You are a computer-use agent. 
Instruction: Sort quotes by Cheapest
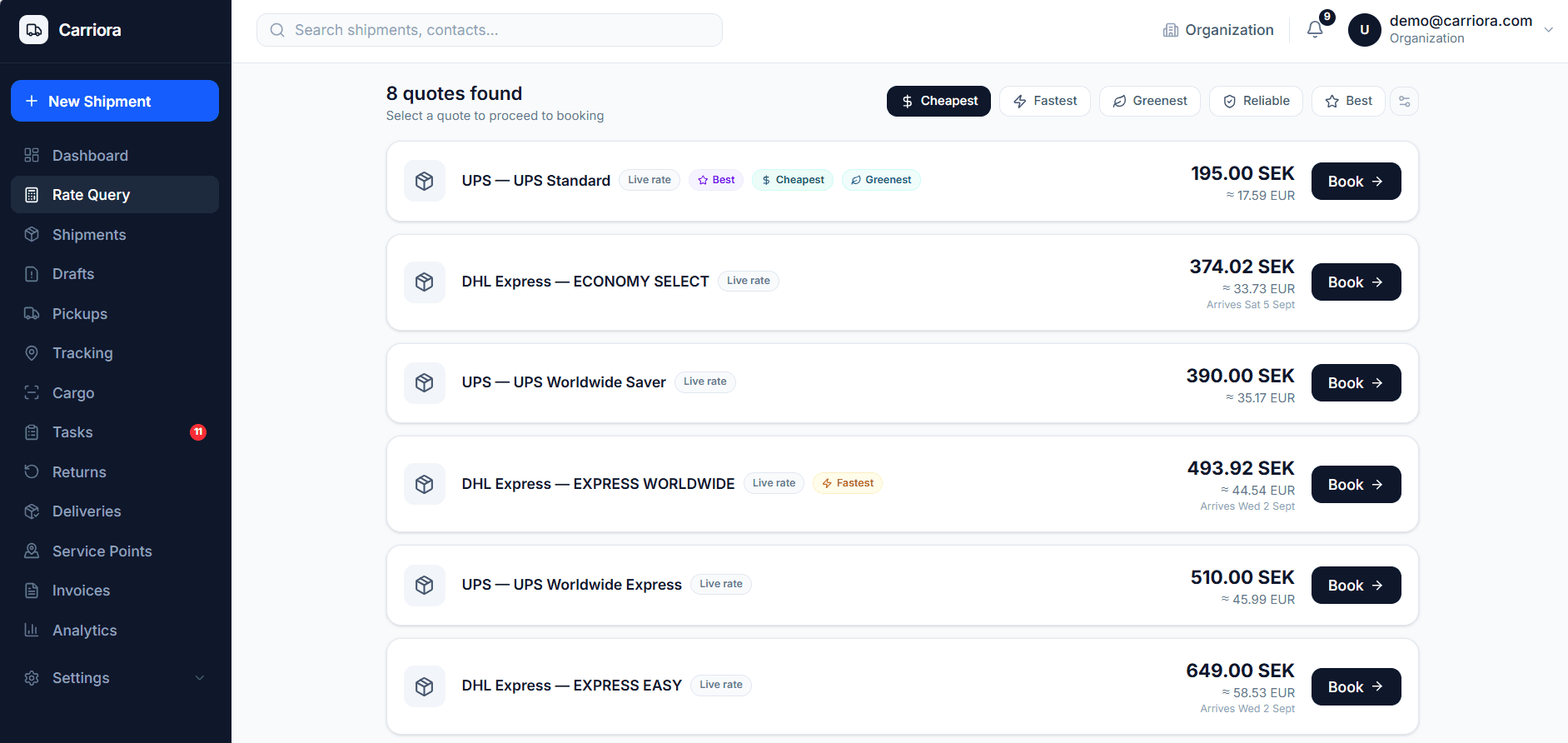[938, 102]
